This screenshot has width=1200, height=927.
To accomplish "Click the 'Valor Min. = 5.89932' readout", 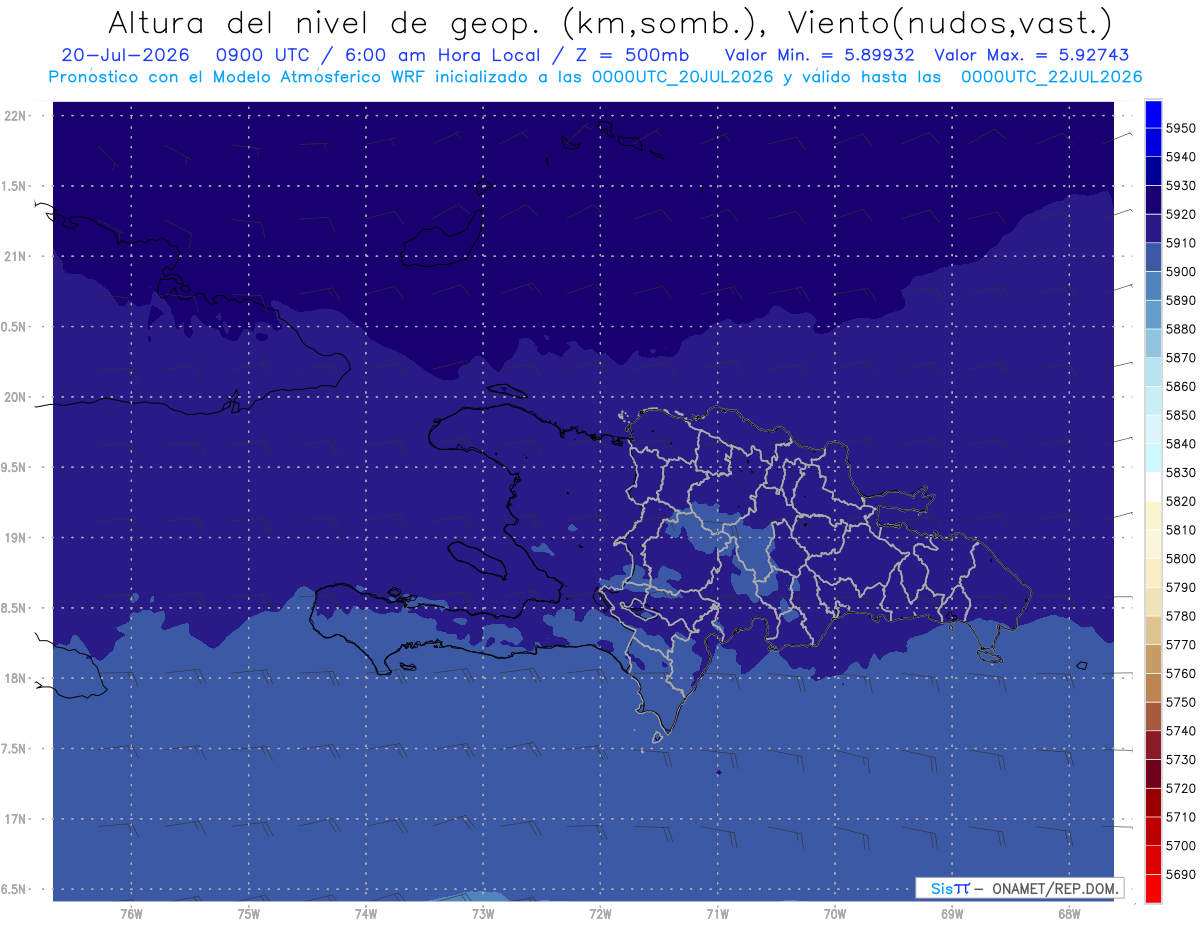I will (x=819, y=55).
